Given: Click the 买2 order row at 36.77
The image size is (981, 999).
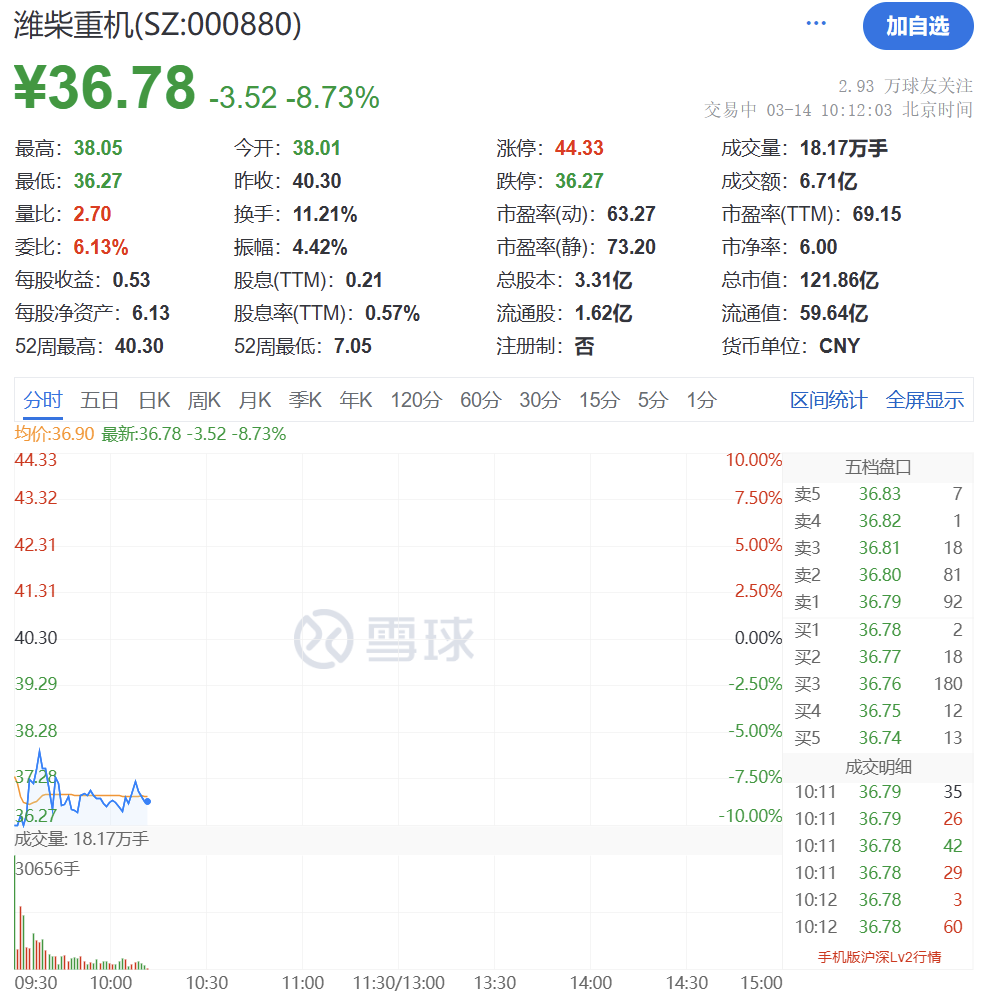Looking at the screenshot, I should tap(878, 657).
